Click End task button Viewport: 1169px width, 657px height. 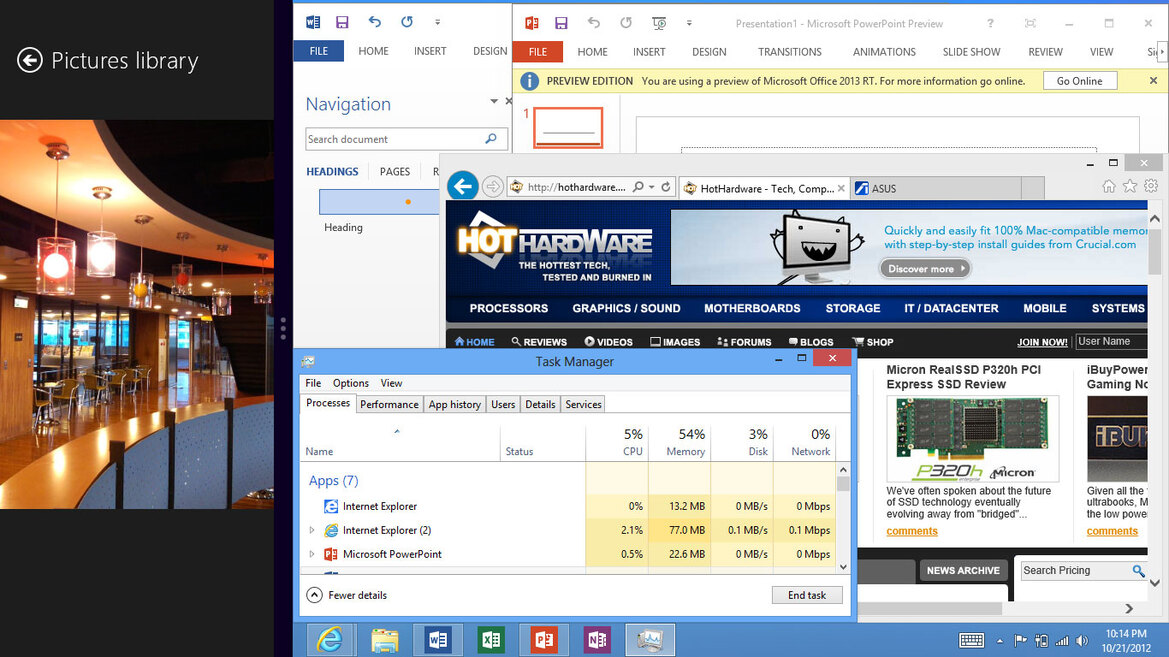[807, 595]
